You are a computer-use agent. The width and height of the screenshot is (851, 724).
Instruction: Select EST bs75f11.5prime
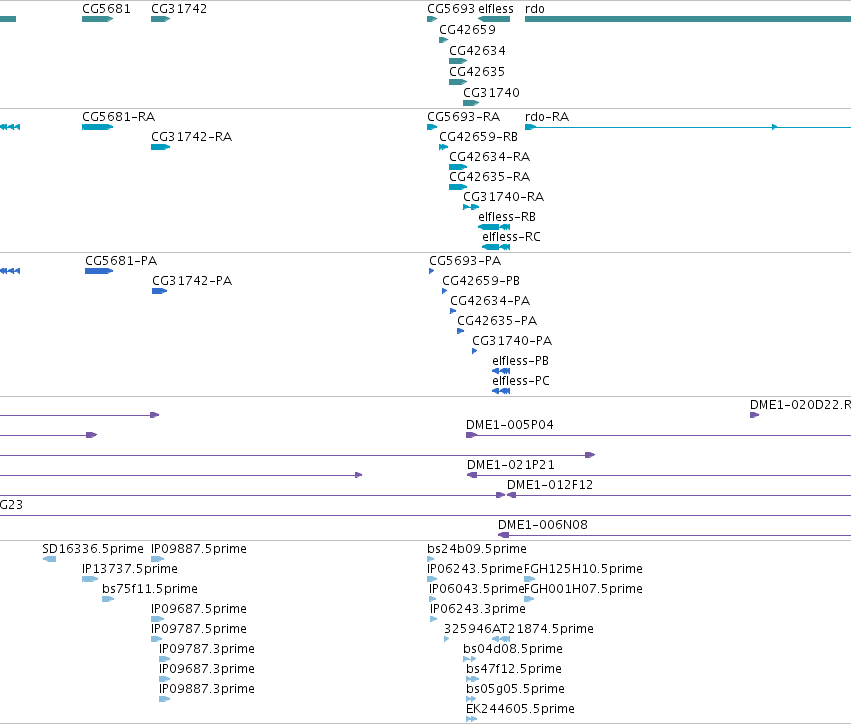coord(150,589)
